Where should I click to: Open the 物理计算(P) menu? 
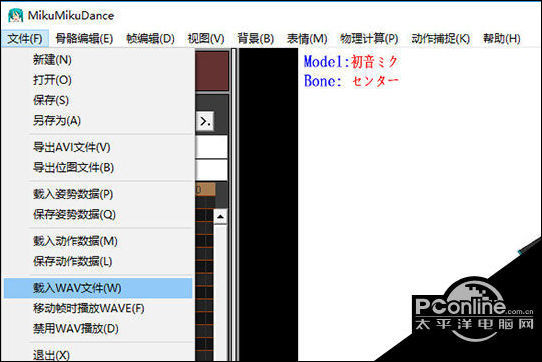click(369, 38)
